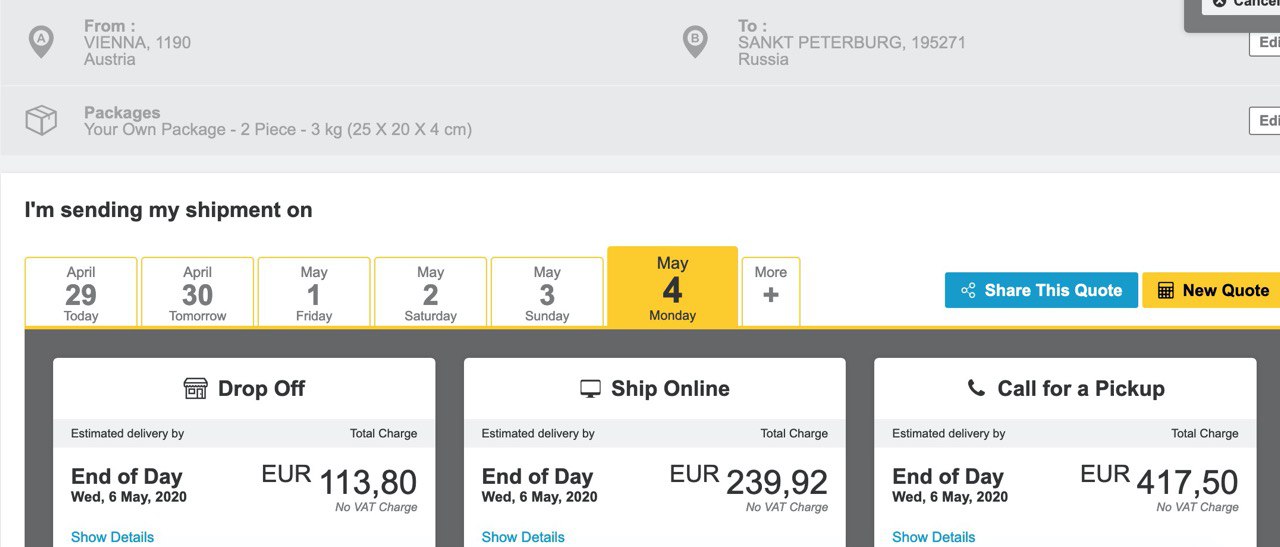Select April 29 Today date tab
The height and width of the screenshot is (547, 1280).
[x=81, y=292]
